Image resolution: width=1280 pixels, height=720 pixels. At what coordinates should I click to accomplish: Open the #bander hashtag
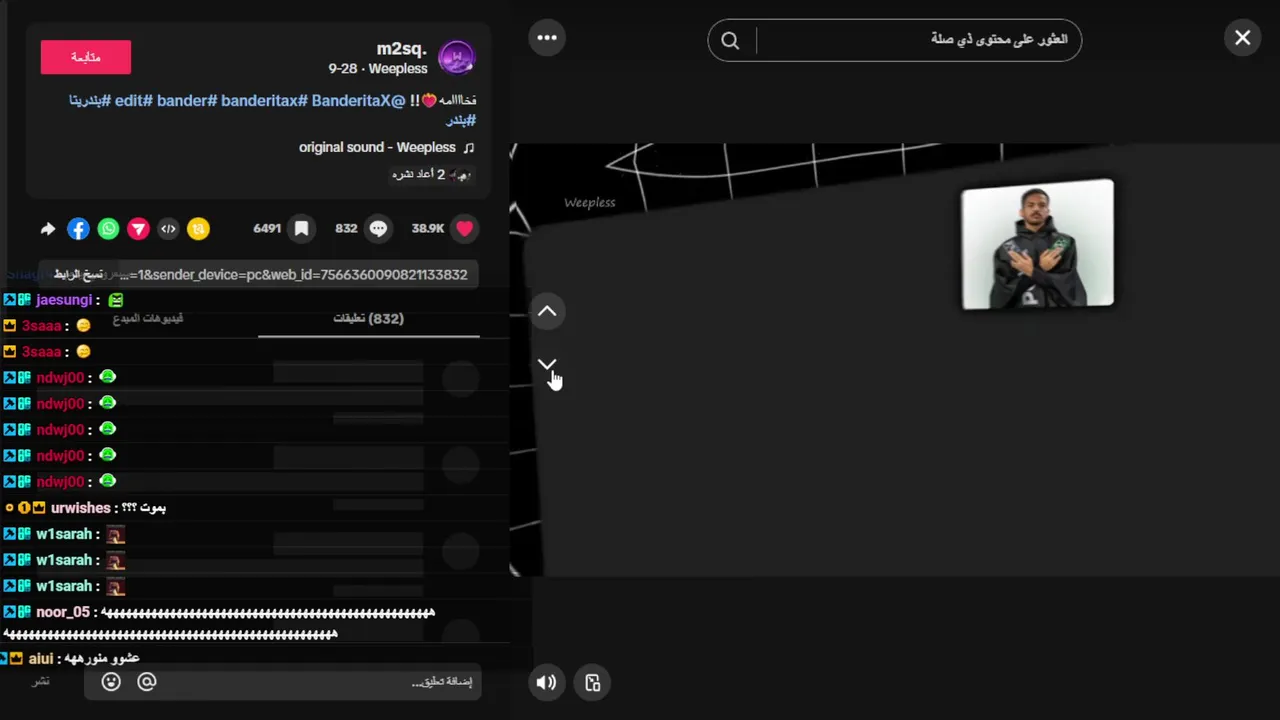[x=187, y=100]
